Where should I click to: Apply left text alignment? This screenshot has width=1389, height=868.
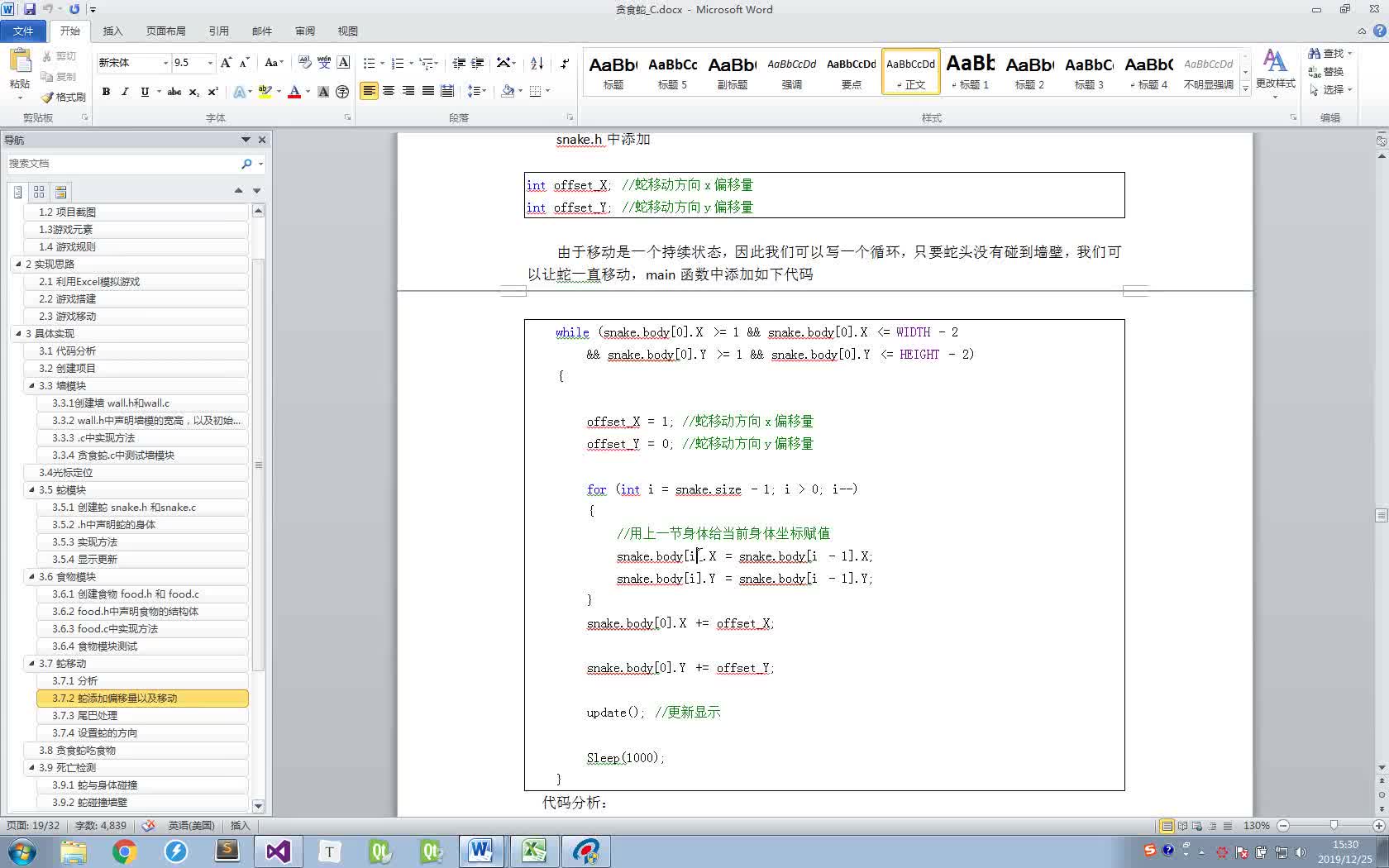click(x=369, y=91)
